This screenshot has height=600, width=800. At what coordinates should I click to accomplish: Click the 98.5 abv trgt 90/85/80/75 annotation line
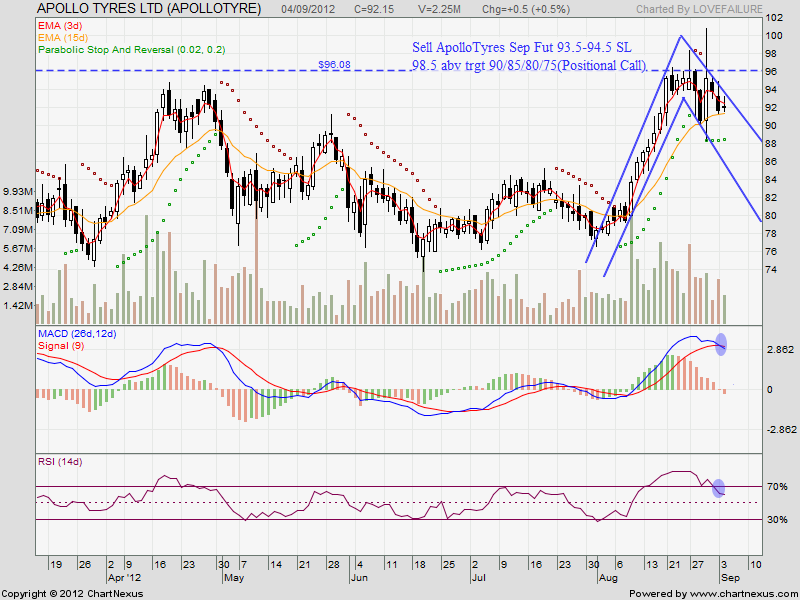coord(530,65)
